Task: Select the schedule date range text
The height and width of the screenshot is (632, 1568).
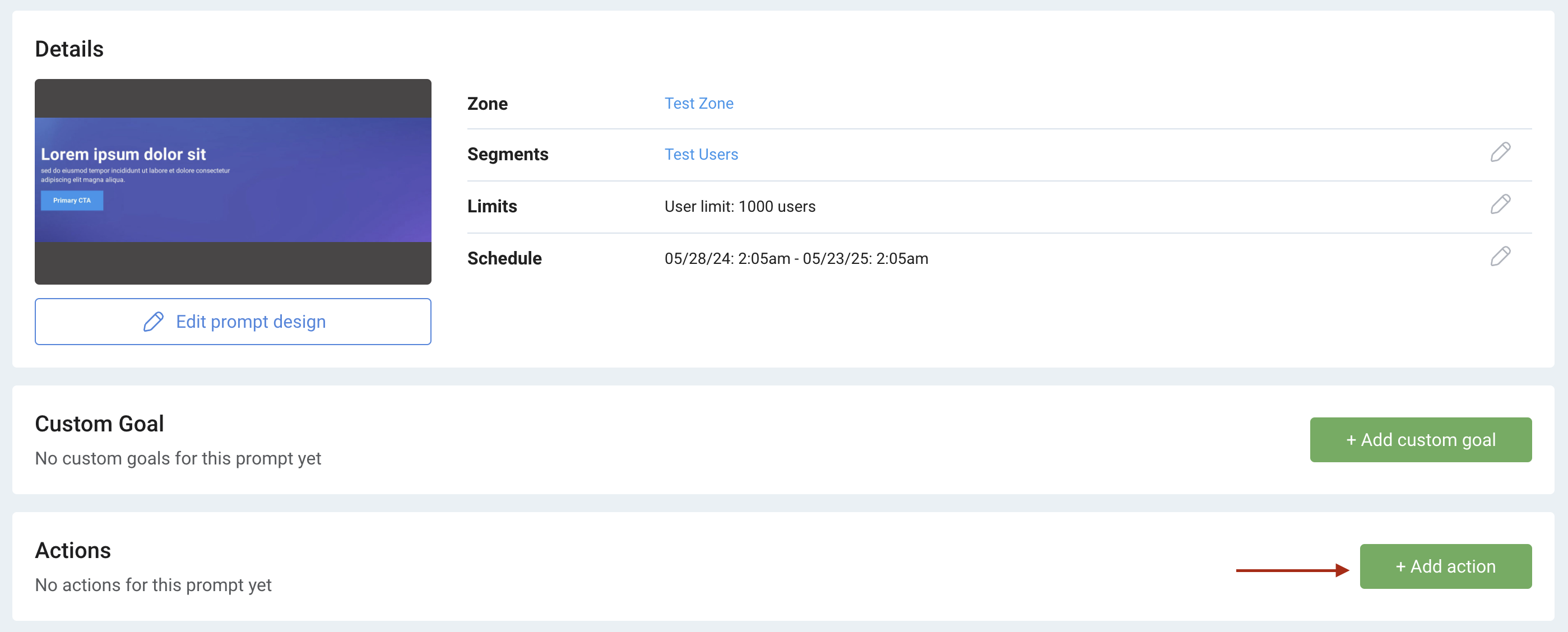Action: coord(796,258)
